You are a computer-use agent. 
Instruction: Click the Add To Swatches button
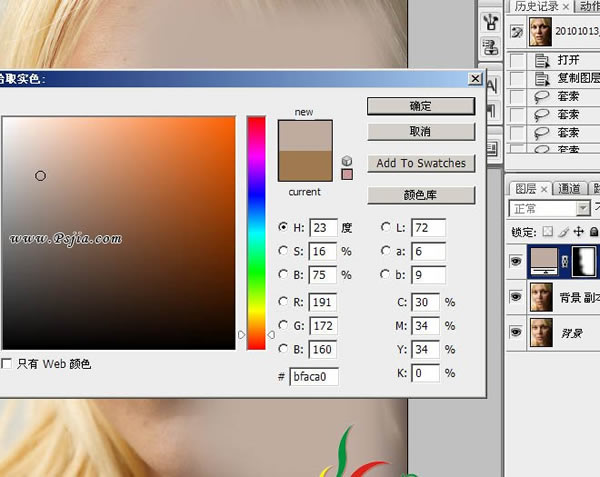(x=421, y=163)
